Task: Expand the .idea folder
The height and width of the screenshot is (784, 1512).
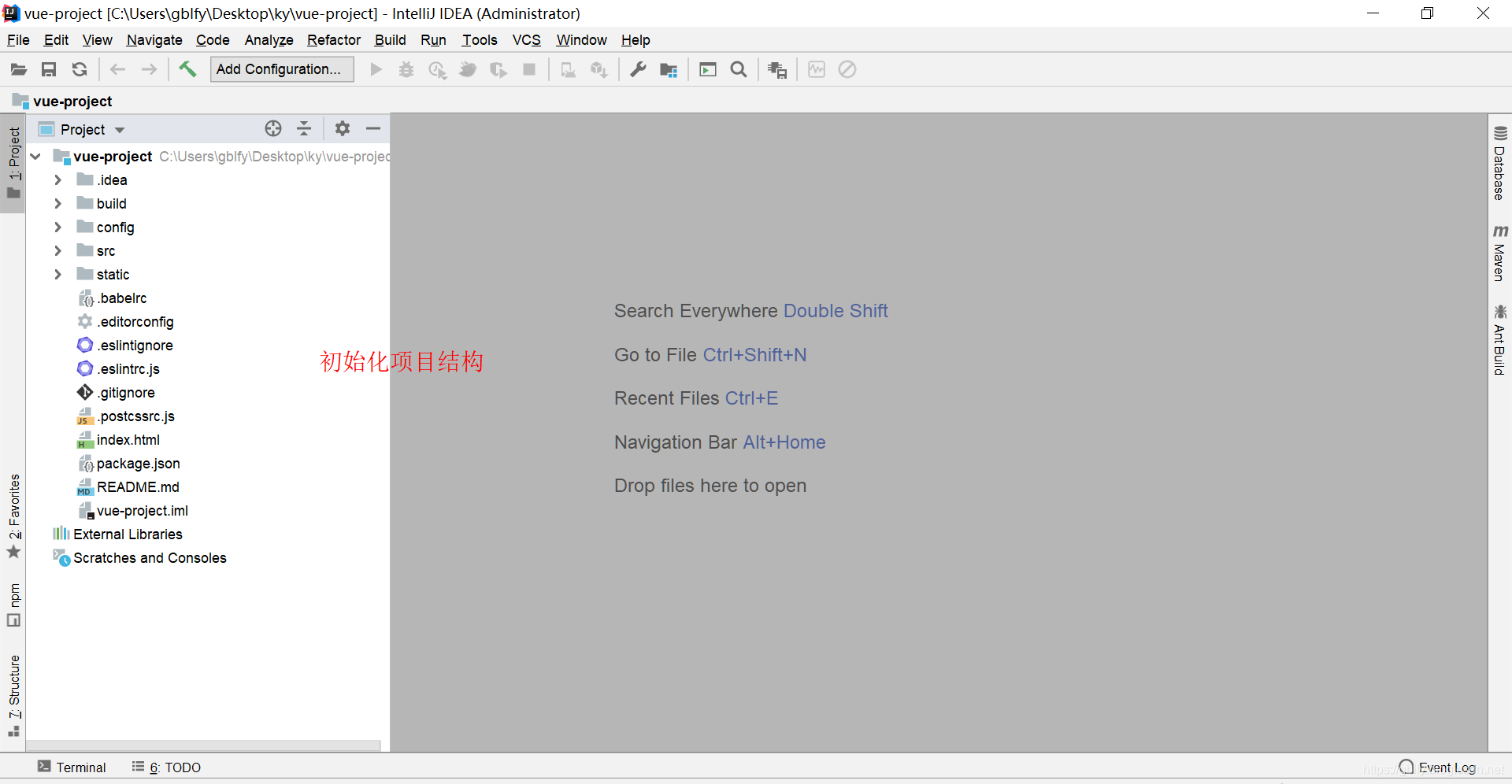Action: coord(57,180)
